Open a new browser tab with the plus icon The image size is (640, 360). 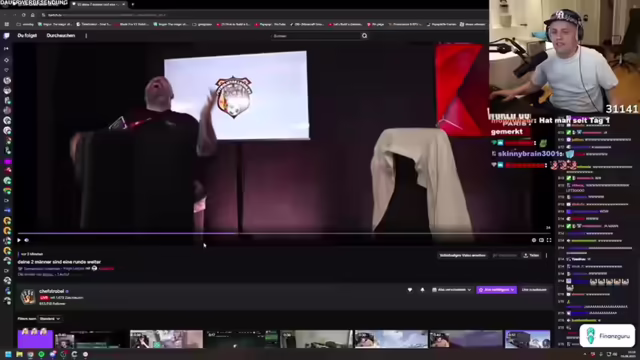coord(133,4)
